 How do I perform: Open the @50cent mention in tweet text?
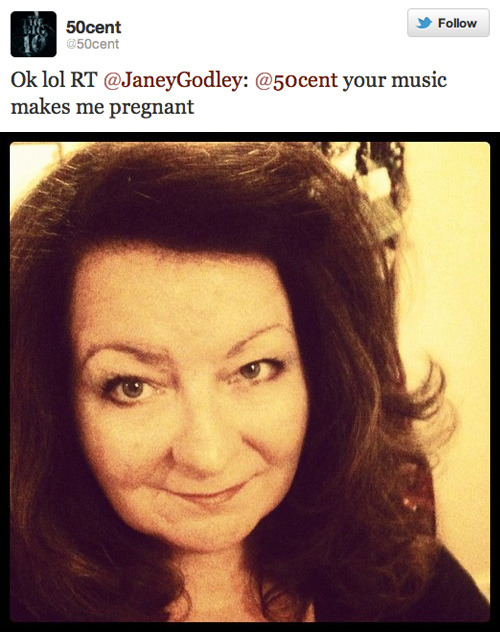tap(296, 80)
